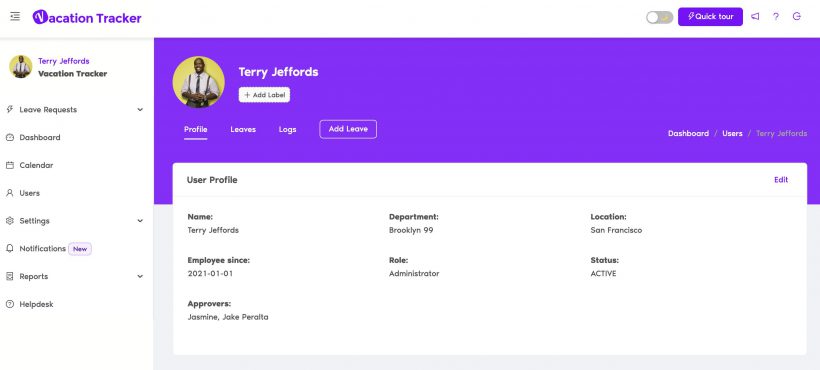This screenshot has width=820, height=370.
Task: Expand the Reports submenu chevron
Action: pos(140,276)
